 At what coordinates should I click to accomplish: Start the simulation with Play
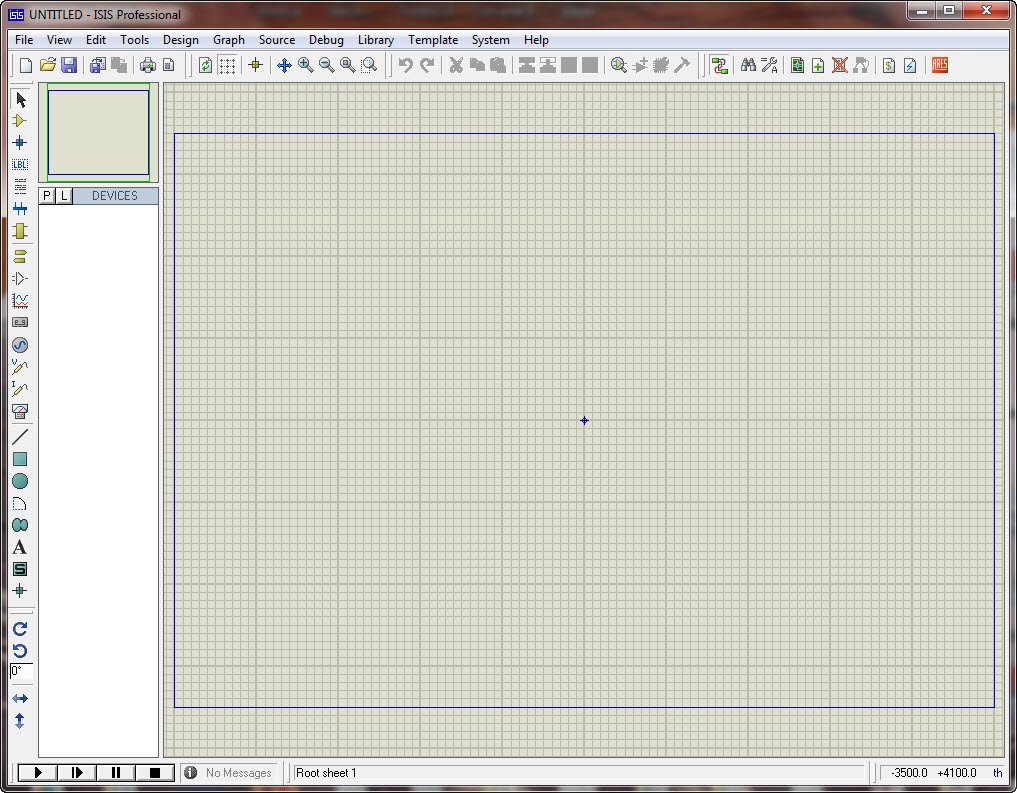(38, 772)
